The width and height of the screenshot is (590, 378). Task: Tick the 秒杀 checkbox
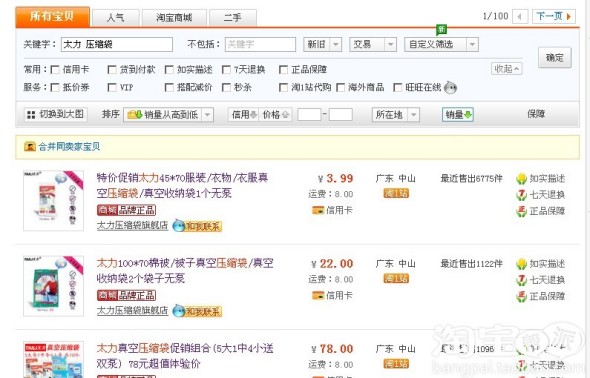click(x=226, y=88)
